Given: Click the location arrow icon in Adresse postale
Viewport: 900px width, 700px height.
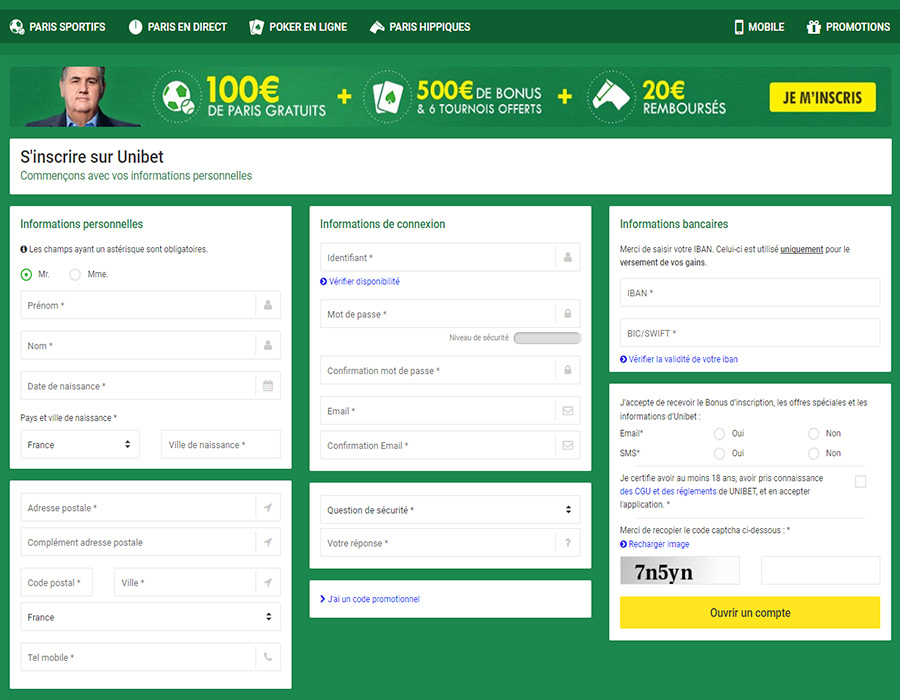Looking at the screenshot, I should point(268,507).
